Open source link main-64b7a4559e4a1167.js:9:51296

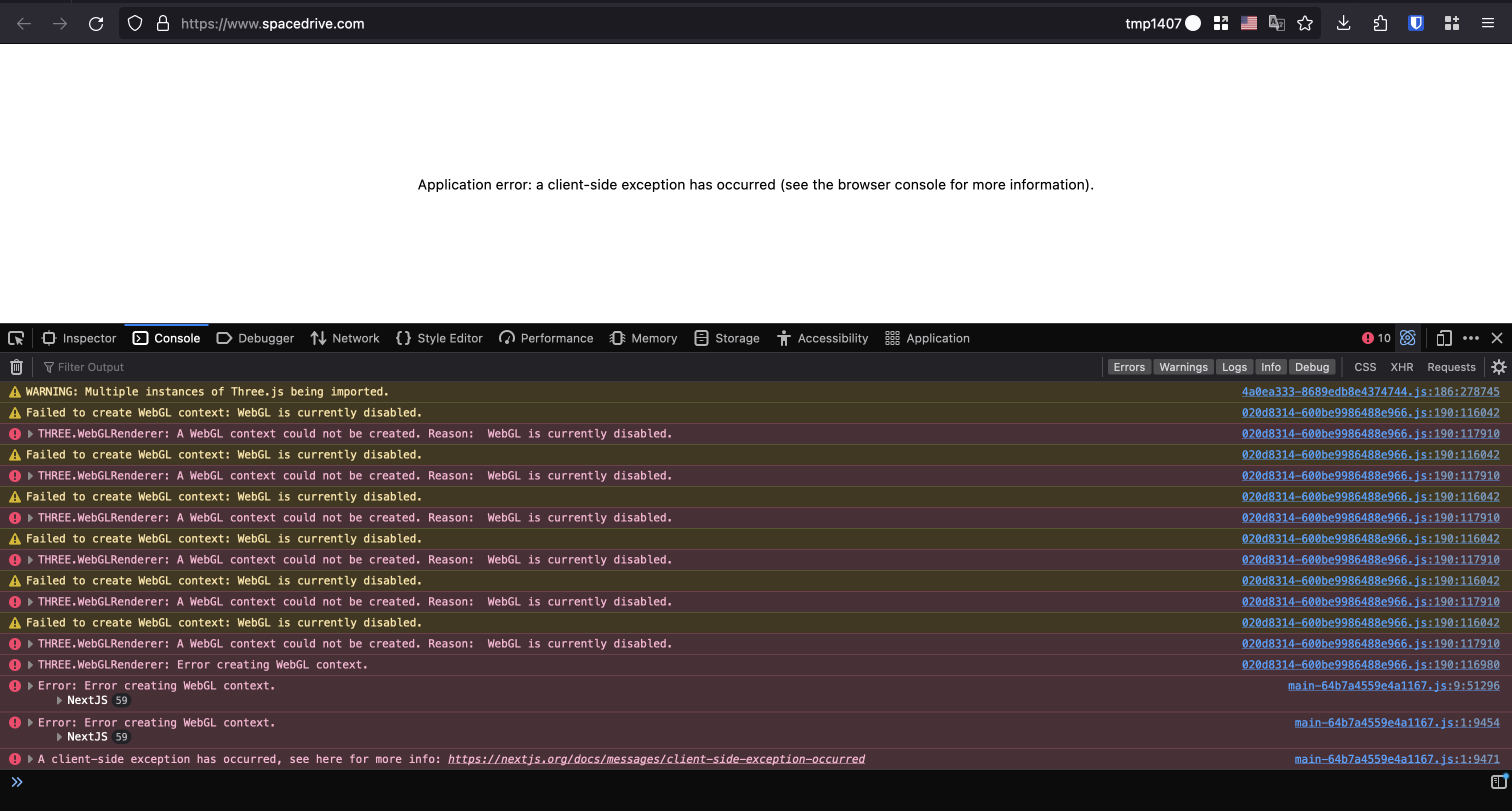pyautogui.click(x=1394, y=685)
